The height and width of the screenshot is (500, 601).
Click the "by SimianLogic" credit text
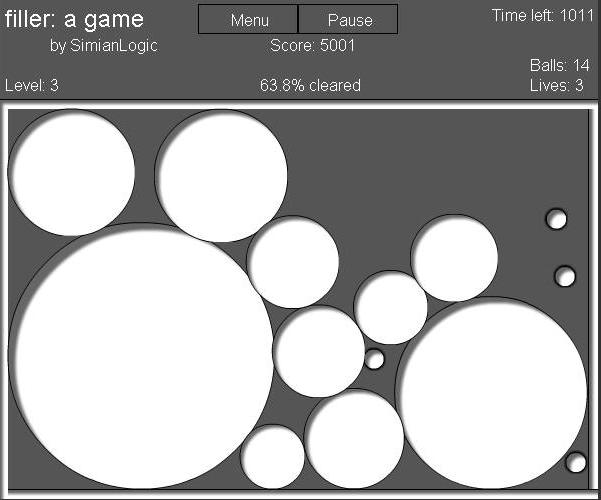(104, 46)
